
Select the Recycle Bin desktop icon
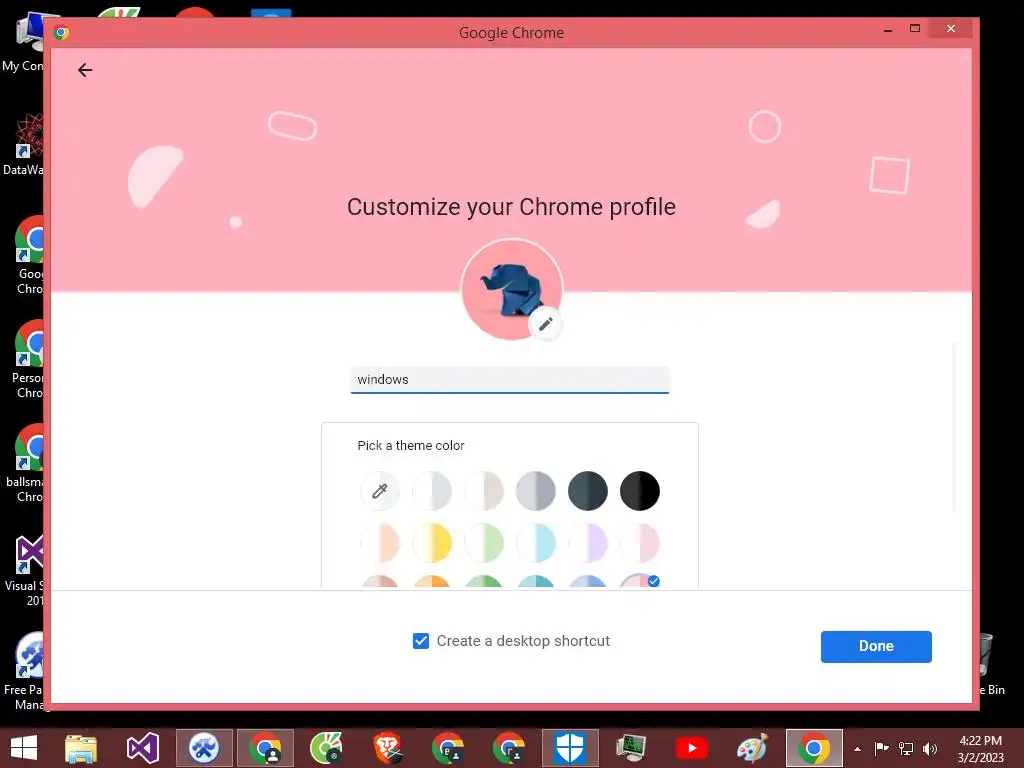pyautogui.click(x=992, y=663)
